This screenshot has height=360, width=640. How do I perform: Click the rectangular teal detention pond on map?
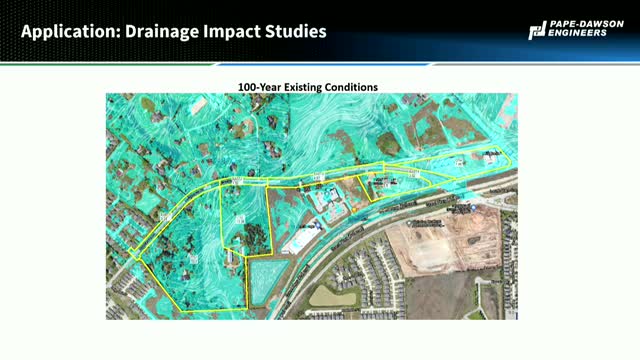tap(267, 282)
